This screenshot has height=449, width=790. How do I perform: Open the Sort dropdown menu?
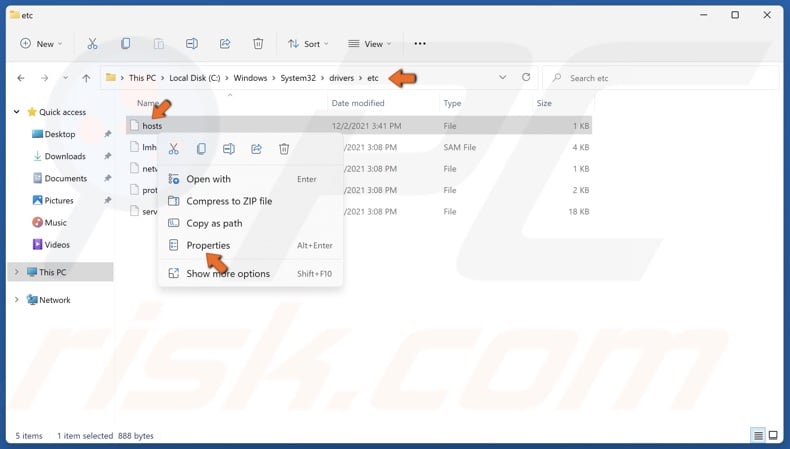click(308, 44)
